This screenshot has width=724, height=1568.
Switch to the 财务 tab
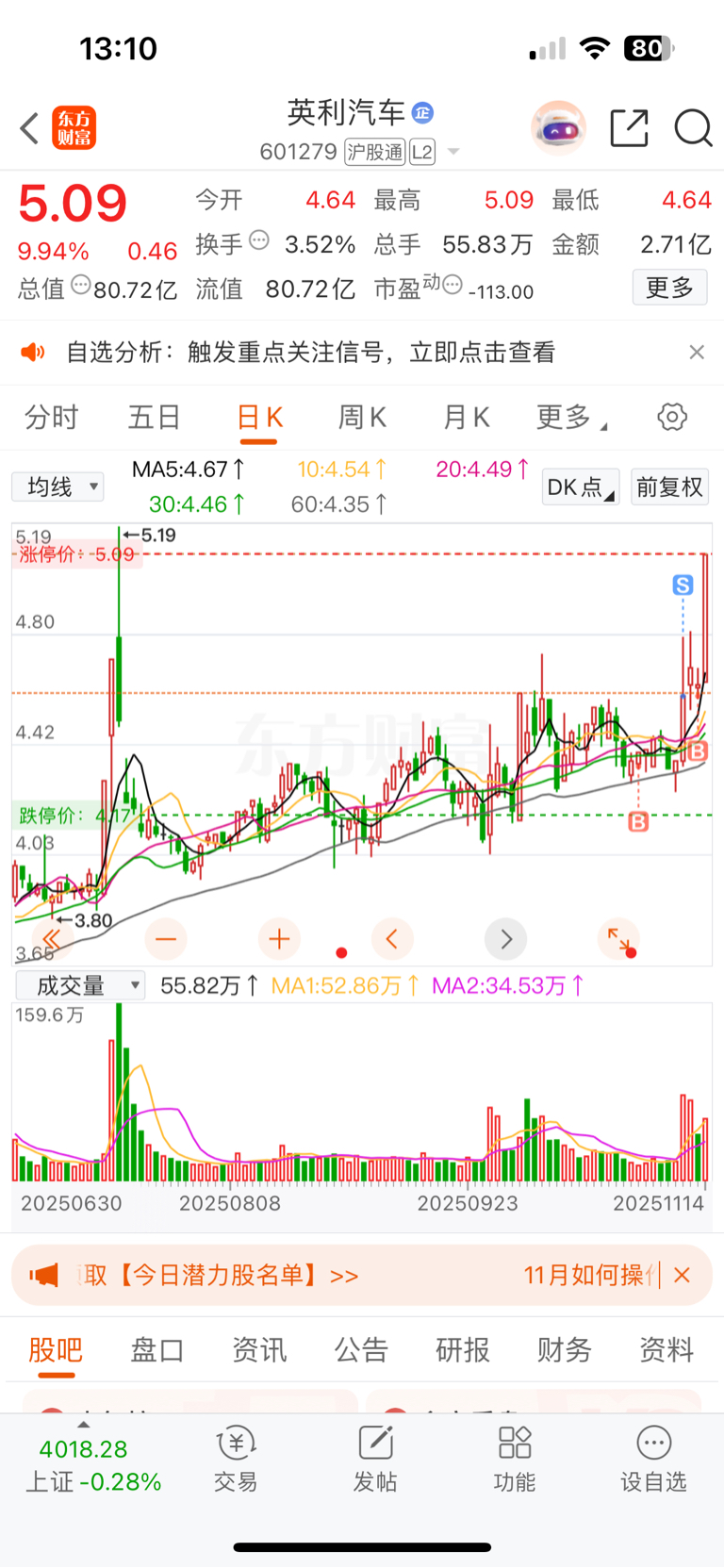tap(565, 1350)
